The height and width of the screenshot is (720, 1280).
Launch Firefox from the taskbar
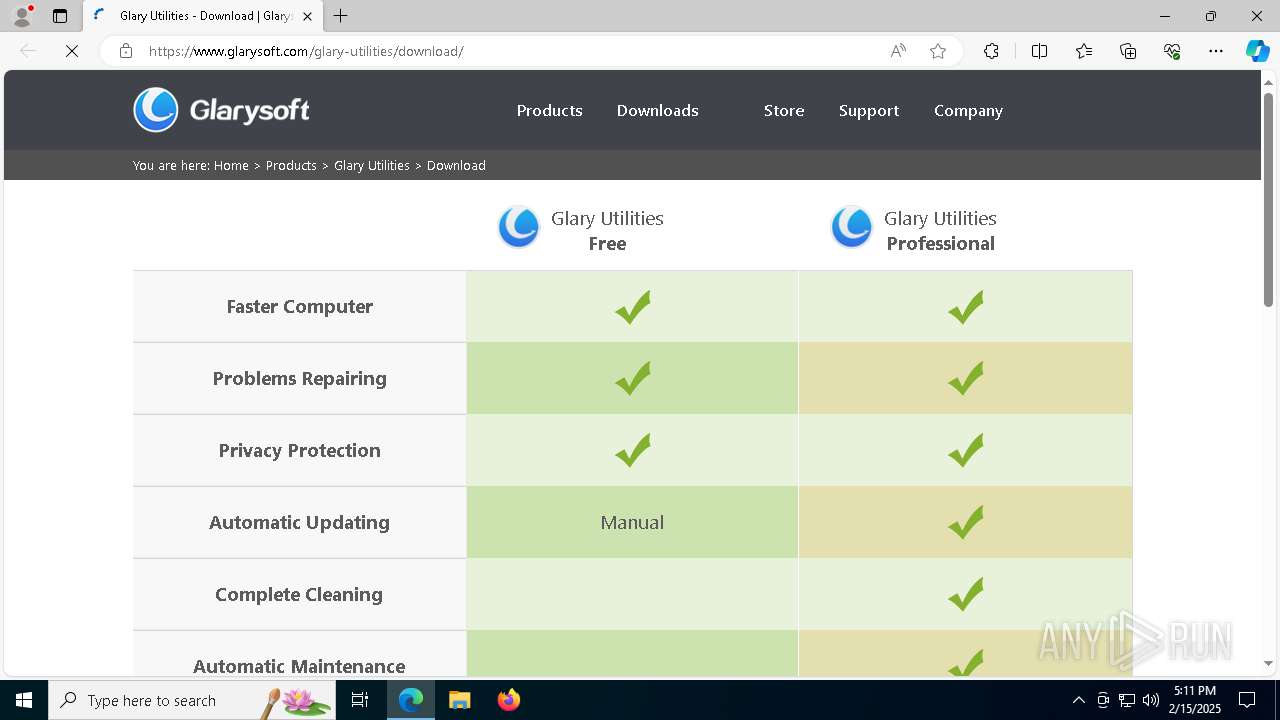pos(509,700)
